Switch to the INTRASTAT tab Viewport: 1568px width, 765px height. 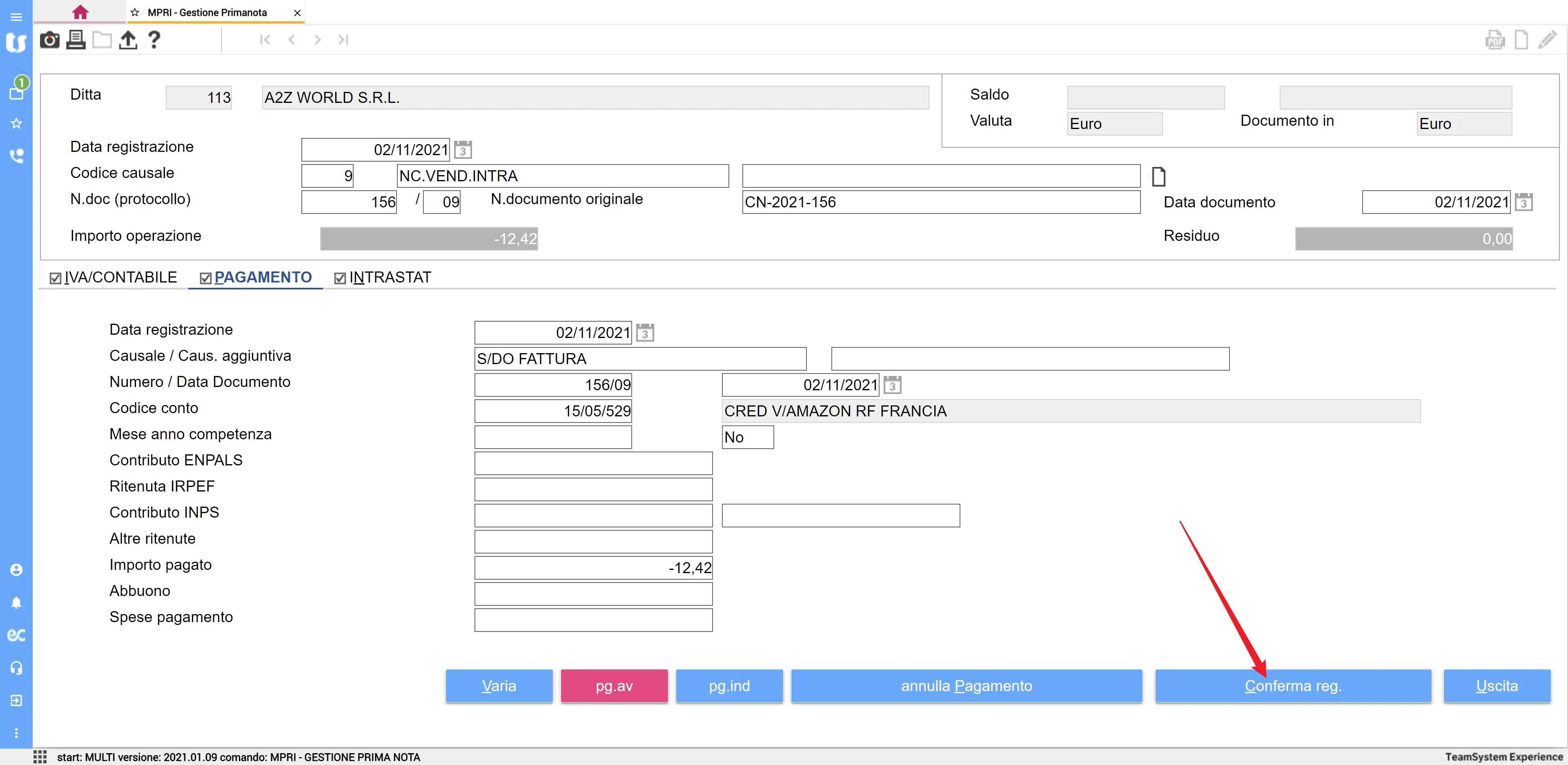pyautogui.click(x=390, y=278)
